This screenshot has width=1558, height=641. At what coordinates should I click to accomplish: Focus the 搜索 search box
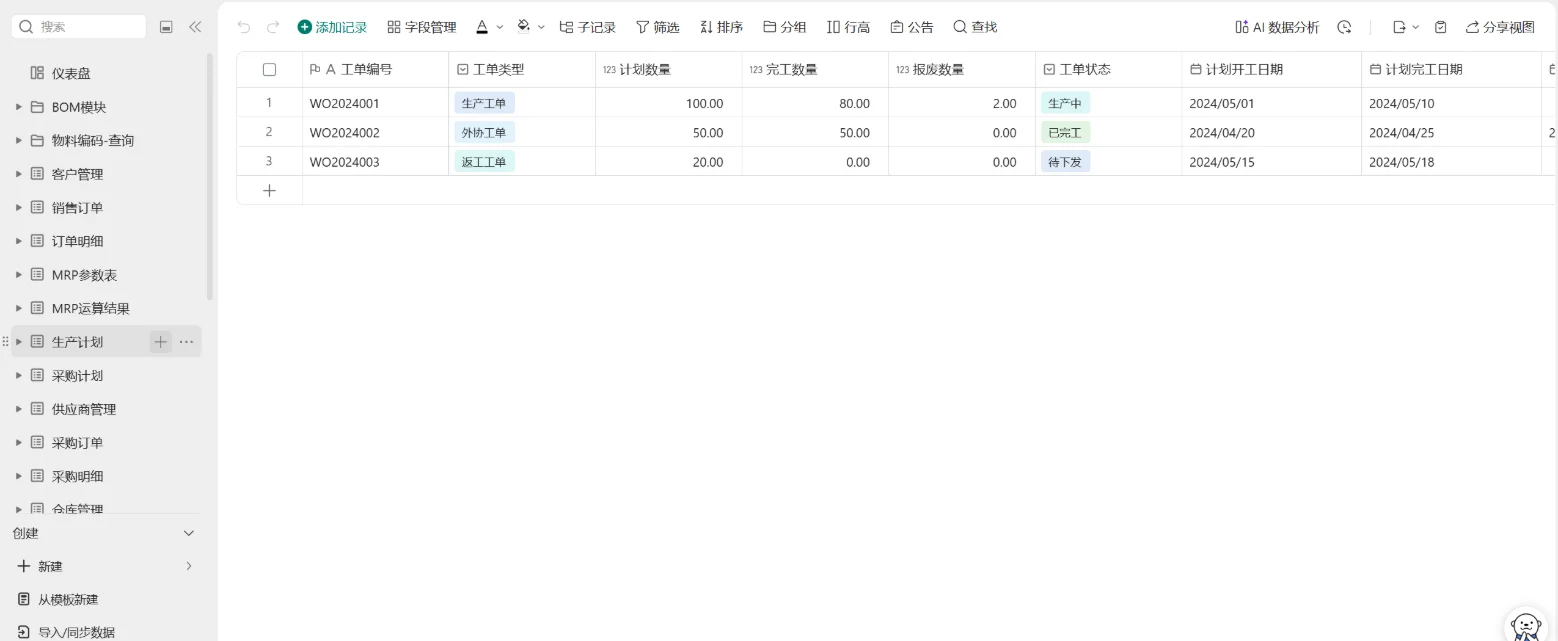pos(78,27)
